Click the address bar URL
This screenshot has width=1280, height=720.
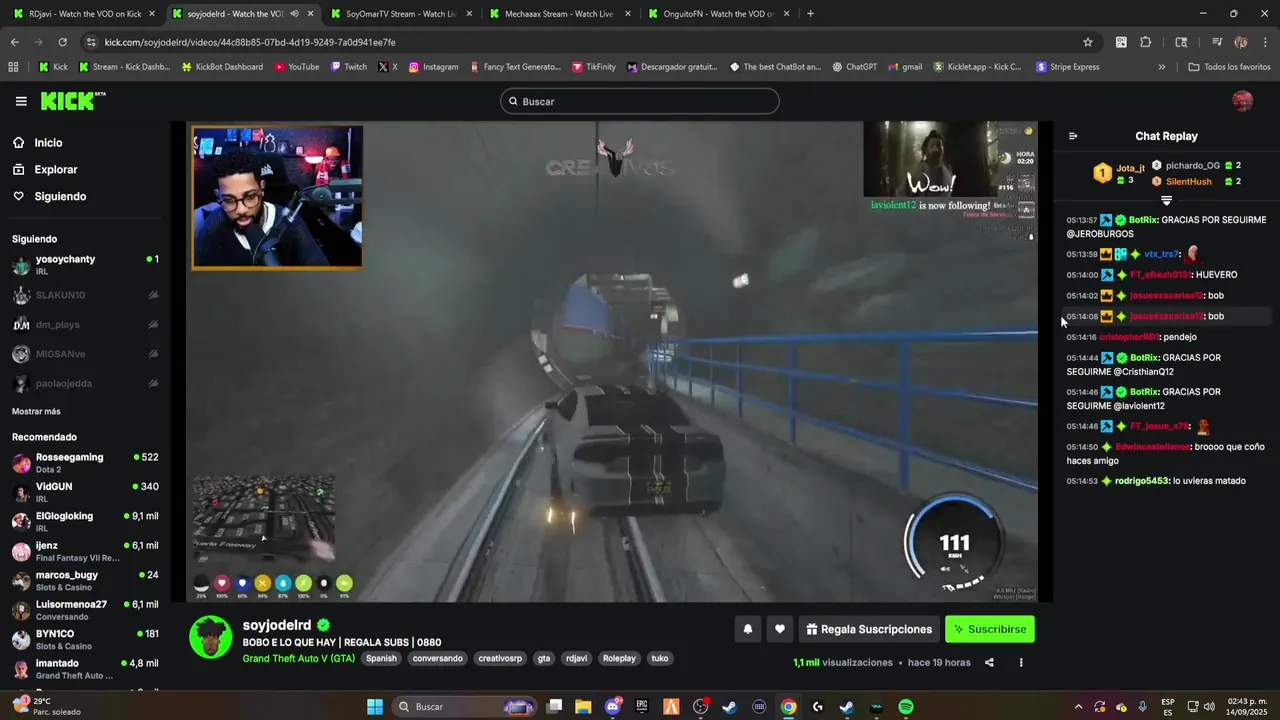point(250,42)
